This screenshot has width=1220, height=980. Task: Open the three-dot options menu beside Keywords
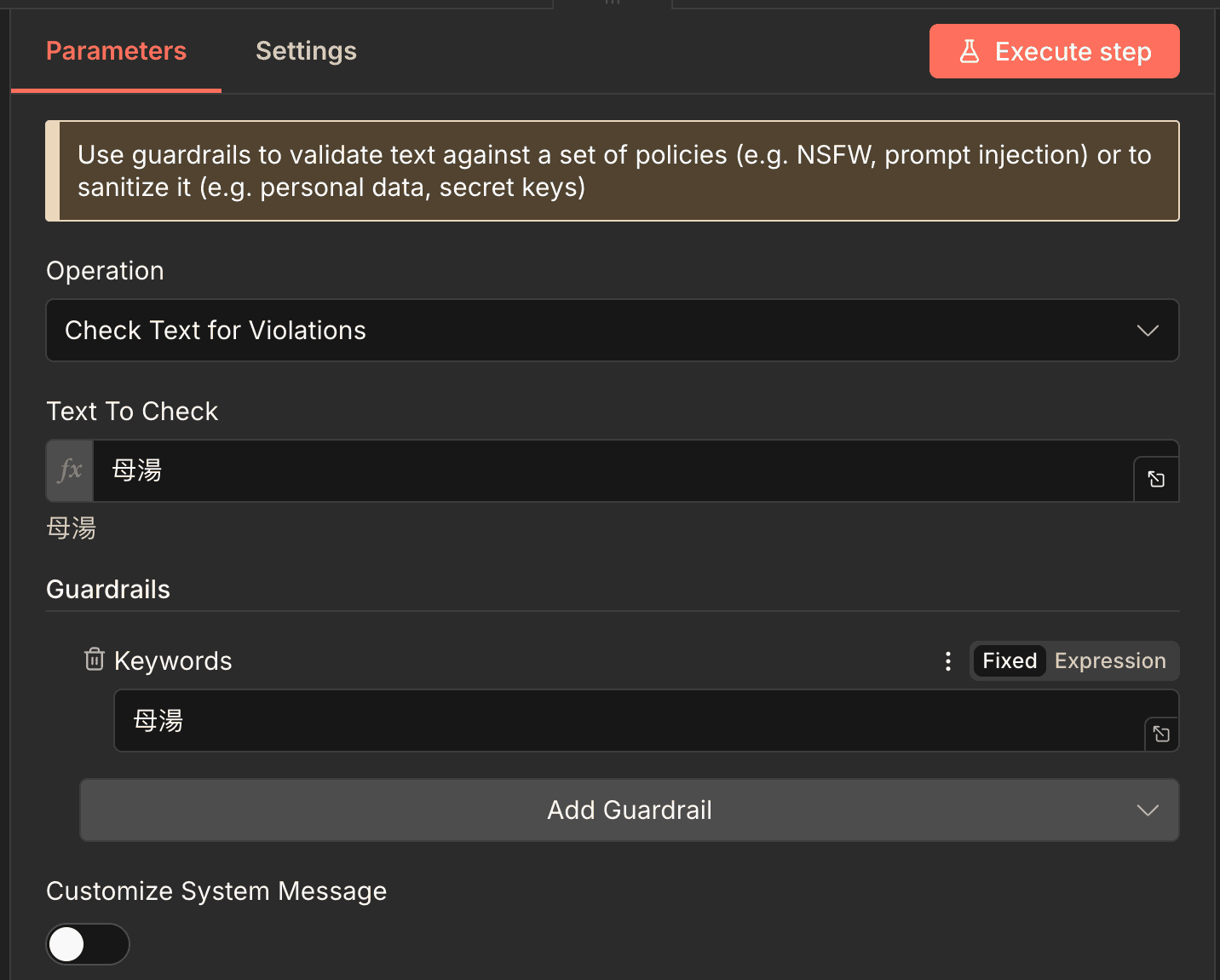pos(947,660)
